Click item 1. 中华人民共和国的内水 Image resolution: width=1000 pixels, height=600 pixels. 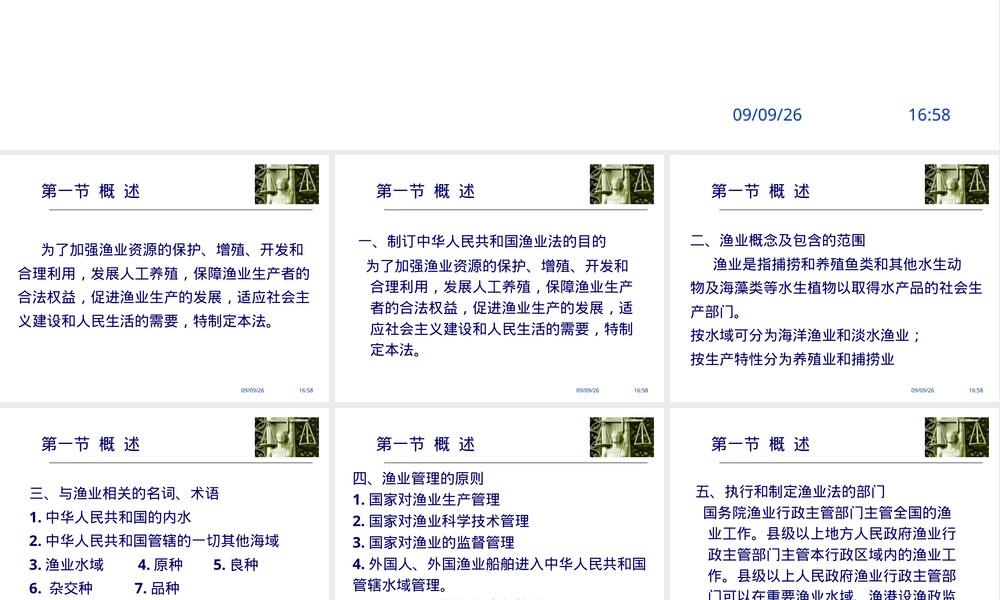pyautogui.click(x=110, y=517)
